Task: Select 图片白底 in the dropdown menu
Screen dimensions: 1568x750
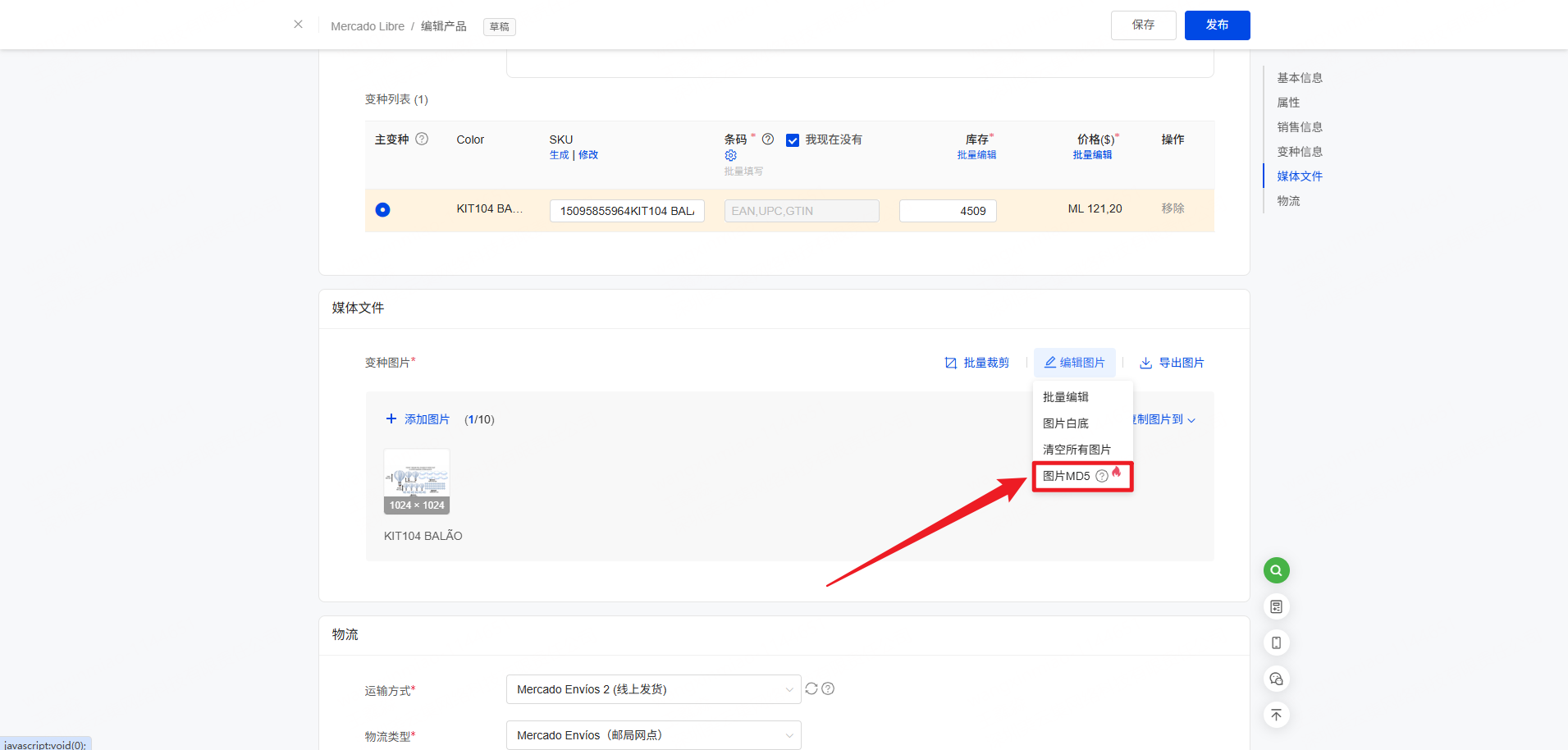Action: [1066, 423]
